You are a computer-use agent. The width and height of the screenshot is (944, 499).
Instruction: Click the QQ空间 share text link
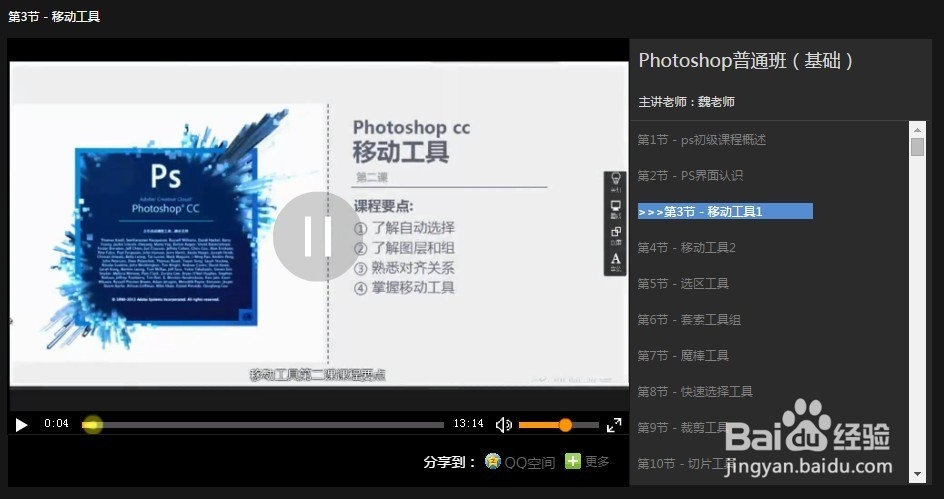(x=530, y=462)
